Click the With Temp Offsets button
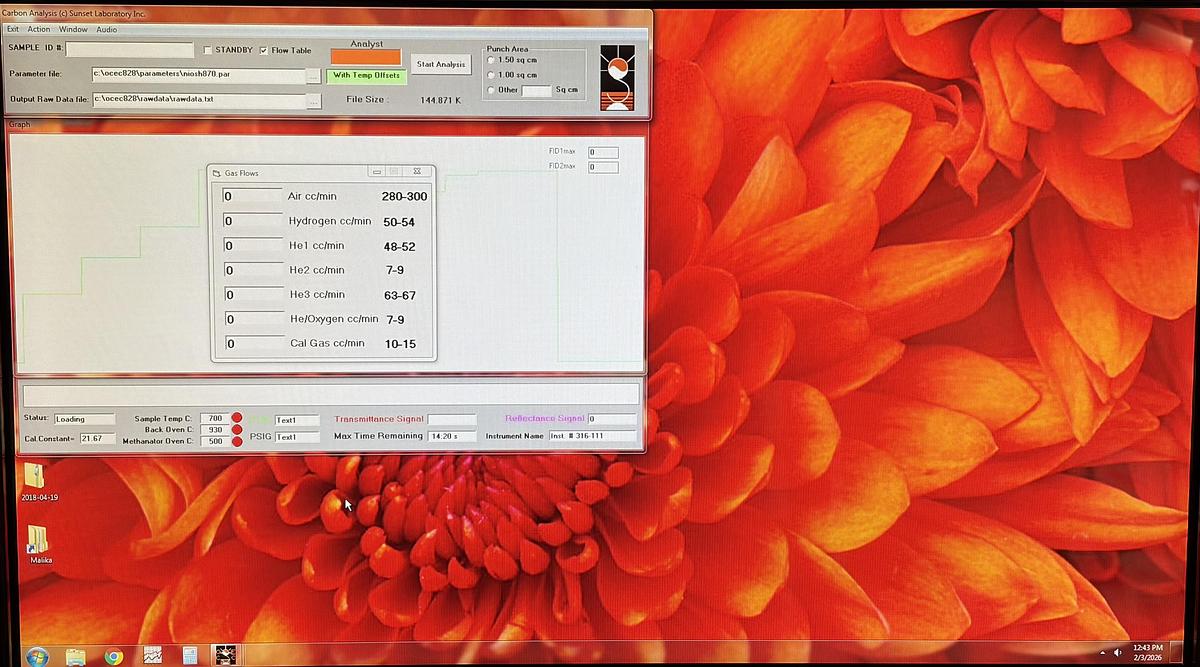1200x667 pixels. pyautogui.click(x=366, y=76)
